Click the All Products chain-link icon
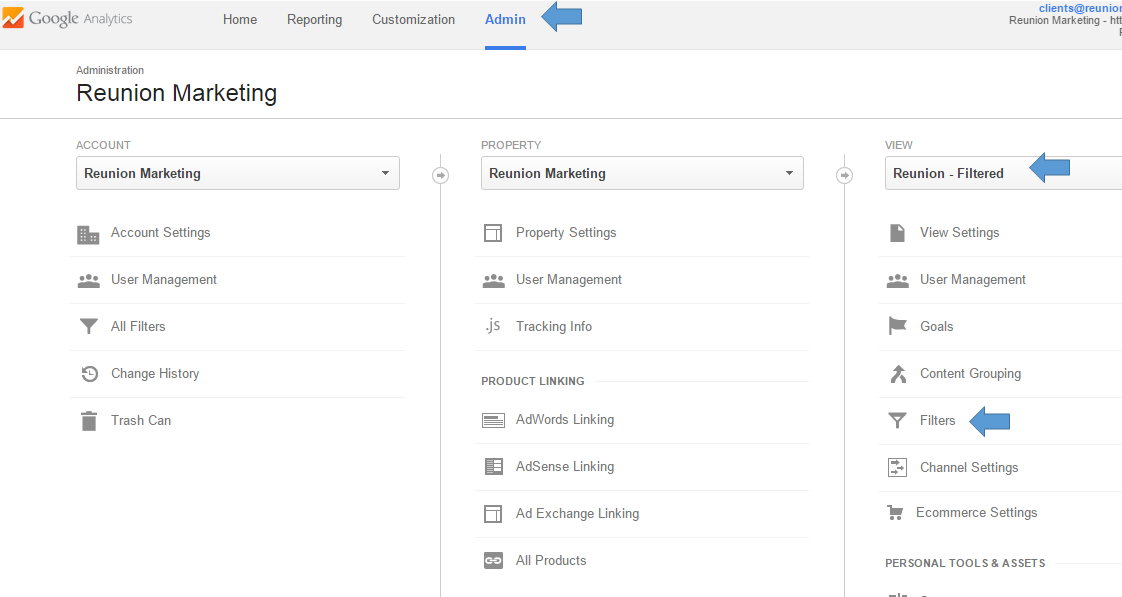 point(493,560)
